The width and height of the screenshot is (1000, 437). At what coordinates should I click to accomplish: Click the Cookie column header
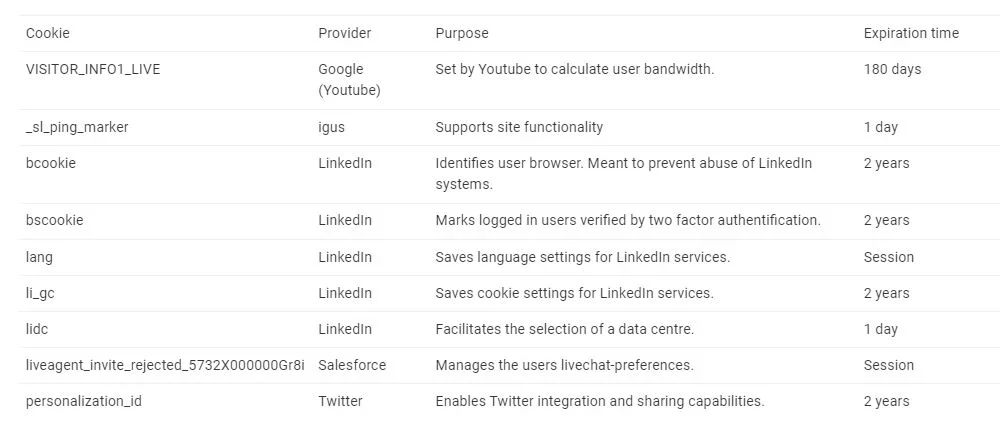tap(48, 33)
